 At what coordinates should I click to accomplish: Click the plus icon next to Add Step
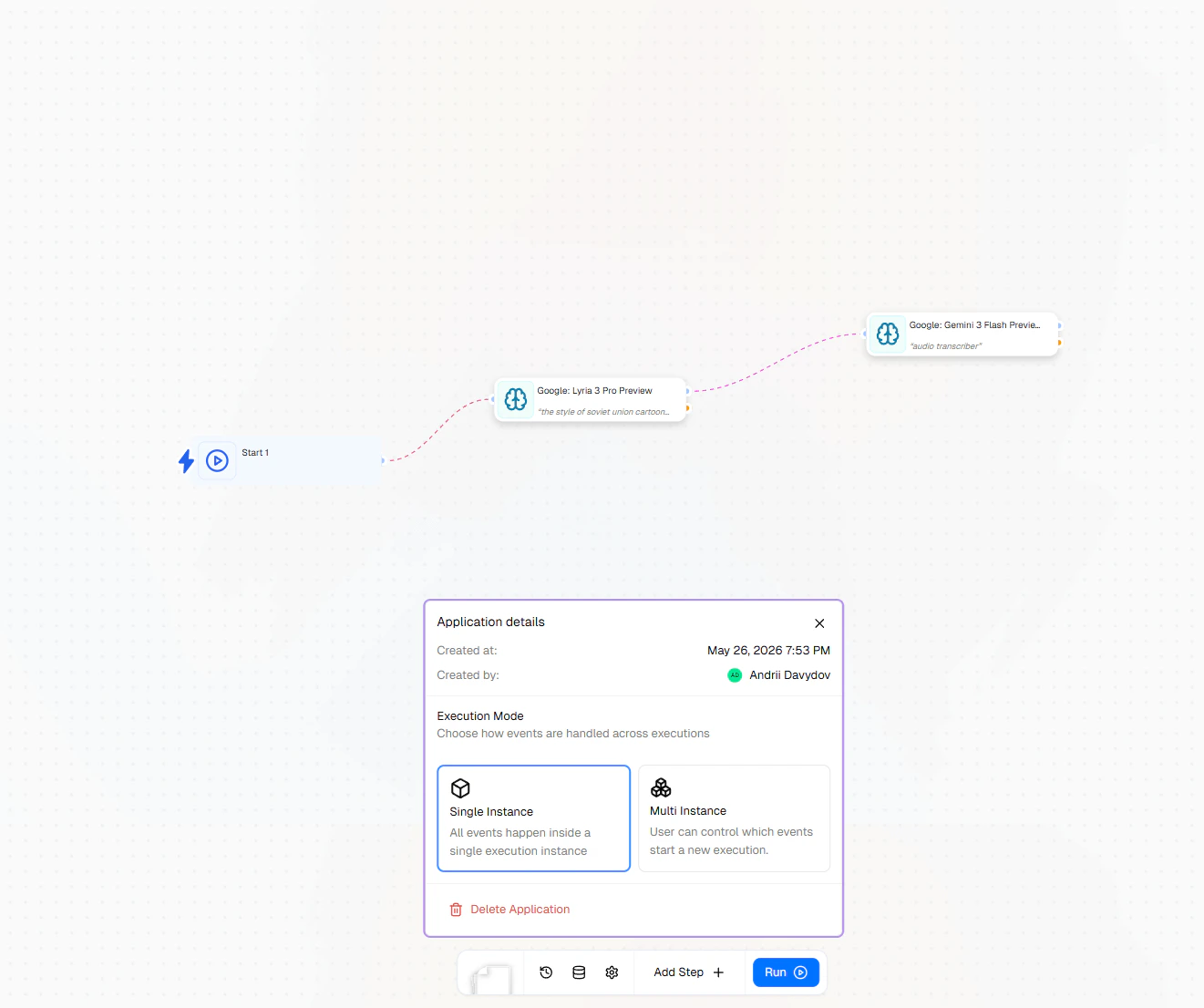[x=718, y=972]
